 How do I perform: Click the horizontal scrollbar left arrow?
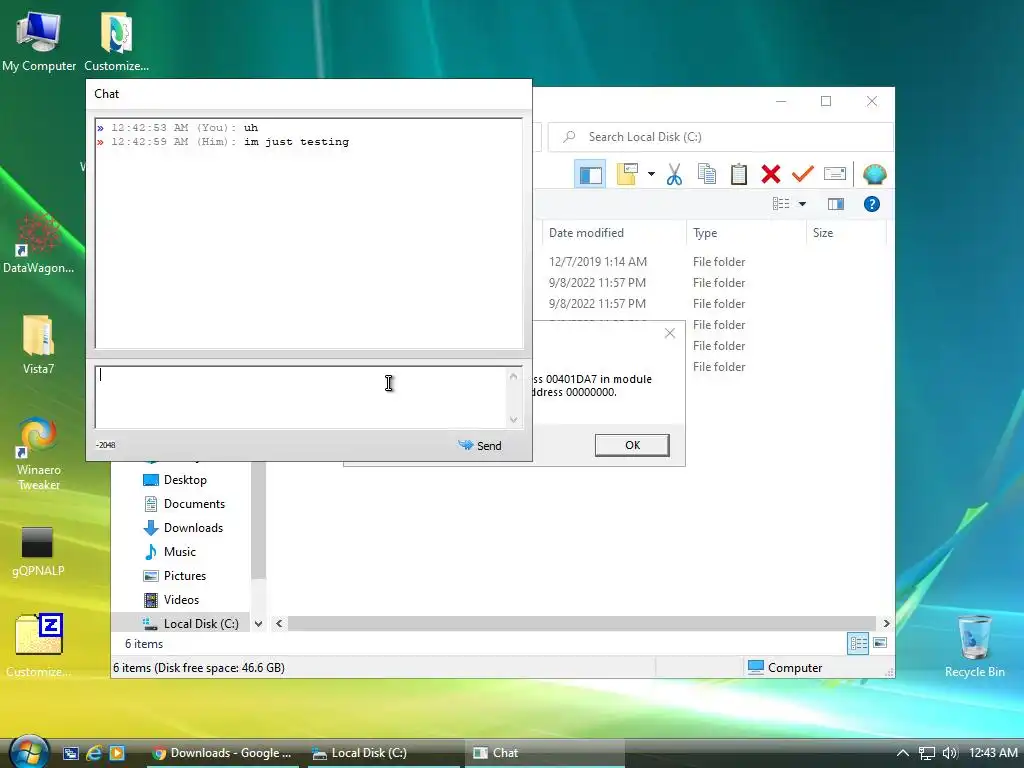pos(280,624)
